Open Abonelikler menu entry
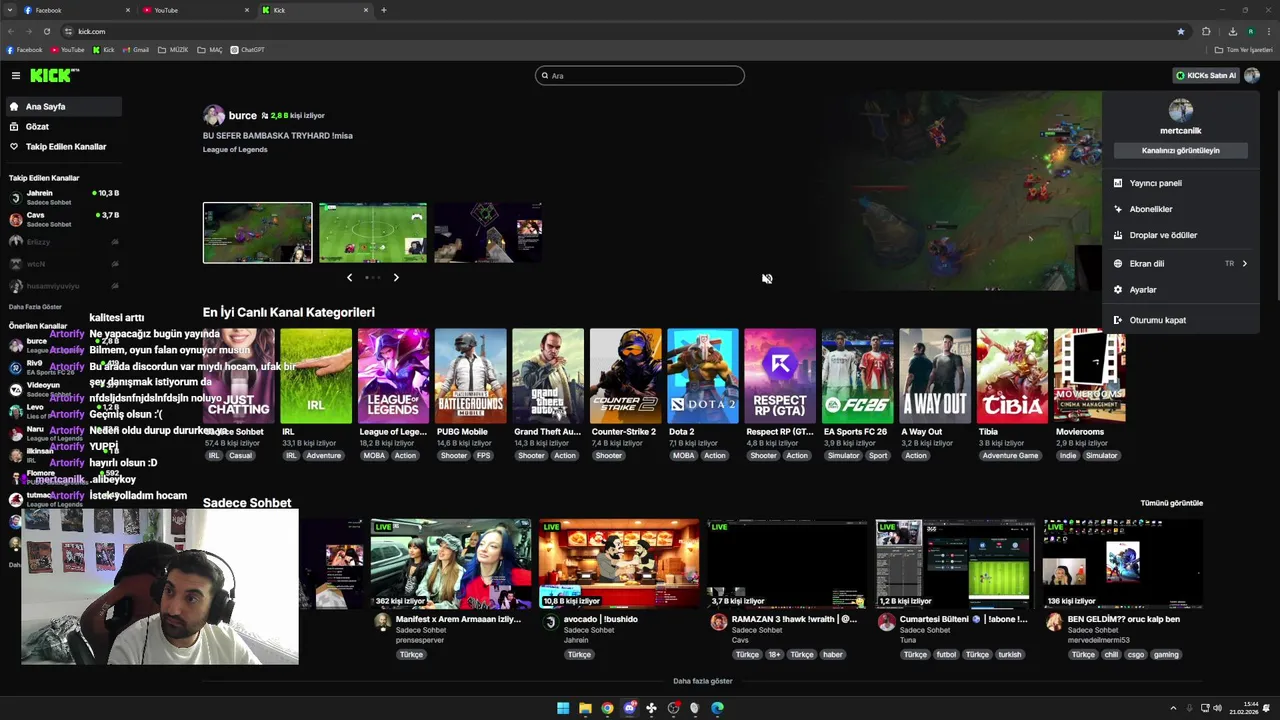Screen dimensions: 1280x720 pyautogui.click(x=1181, y=209)
